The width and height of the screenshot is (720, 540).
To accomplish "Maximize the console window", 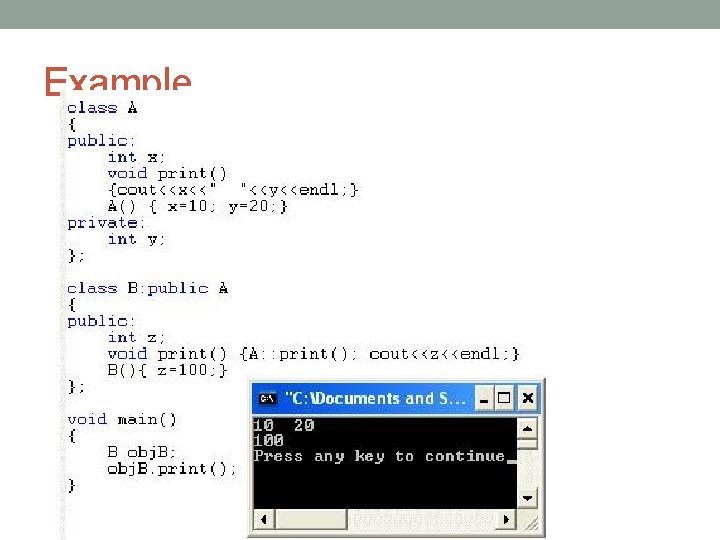I will [504, 398].
